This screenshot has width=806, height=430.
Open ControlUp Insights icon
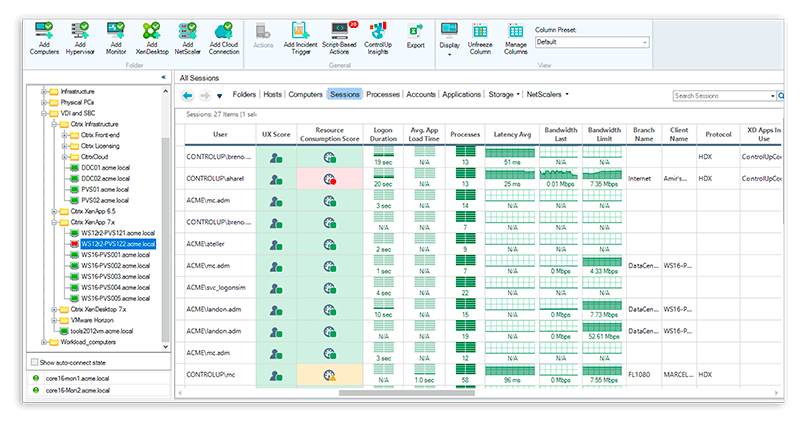coord(378,31)
